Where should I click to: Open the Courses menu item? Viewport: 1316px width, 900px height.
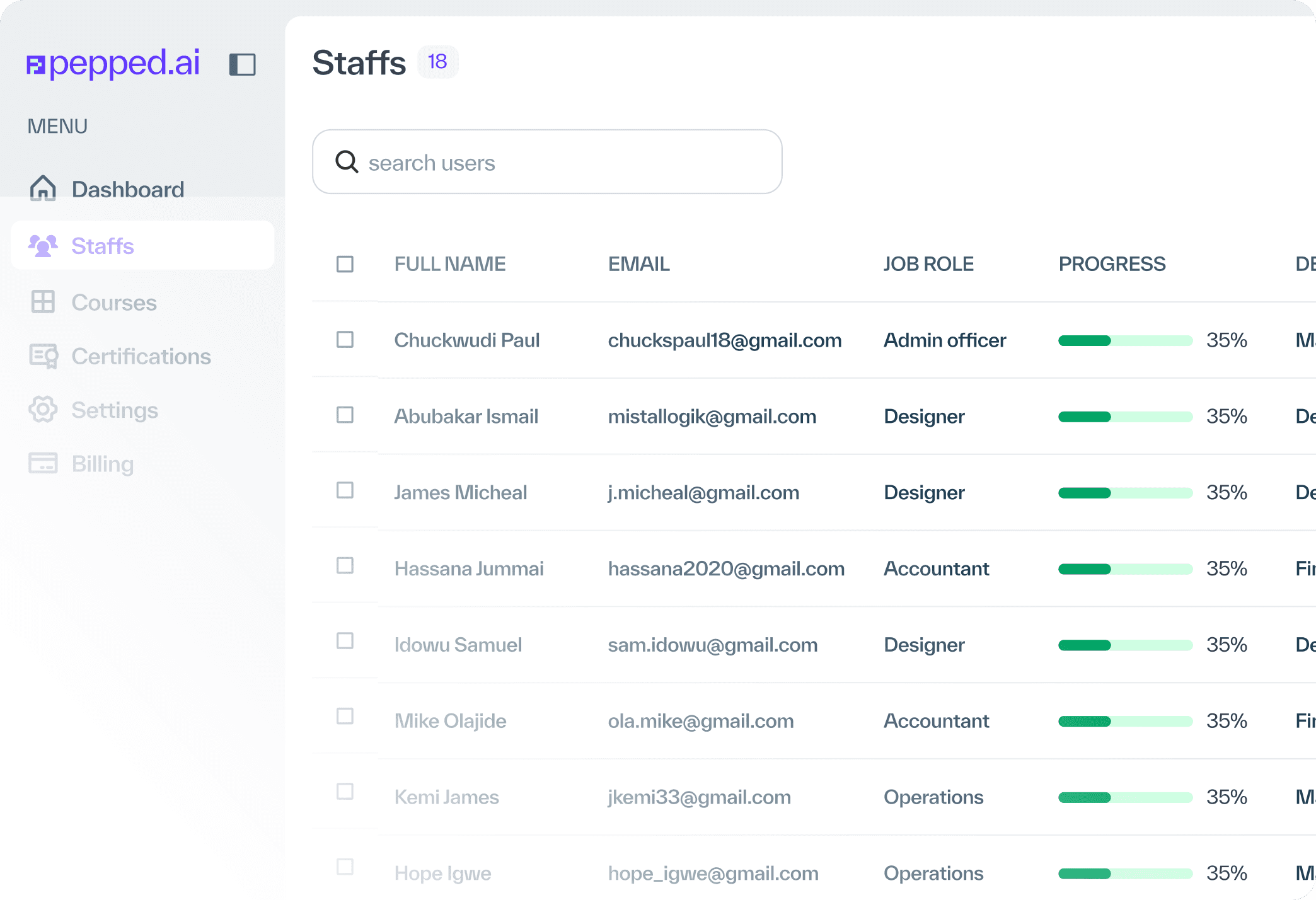tap(113, 303)
